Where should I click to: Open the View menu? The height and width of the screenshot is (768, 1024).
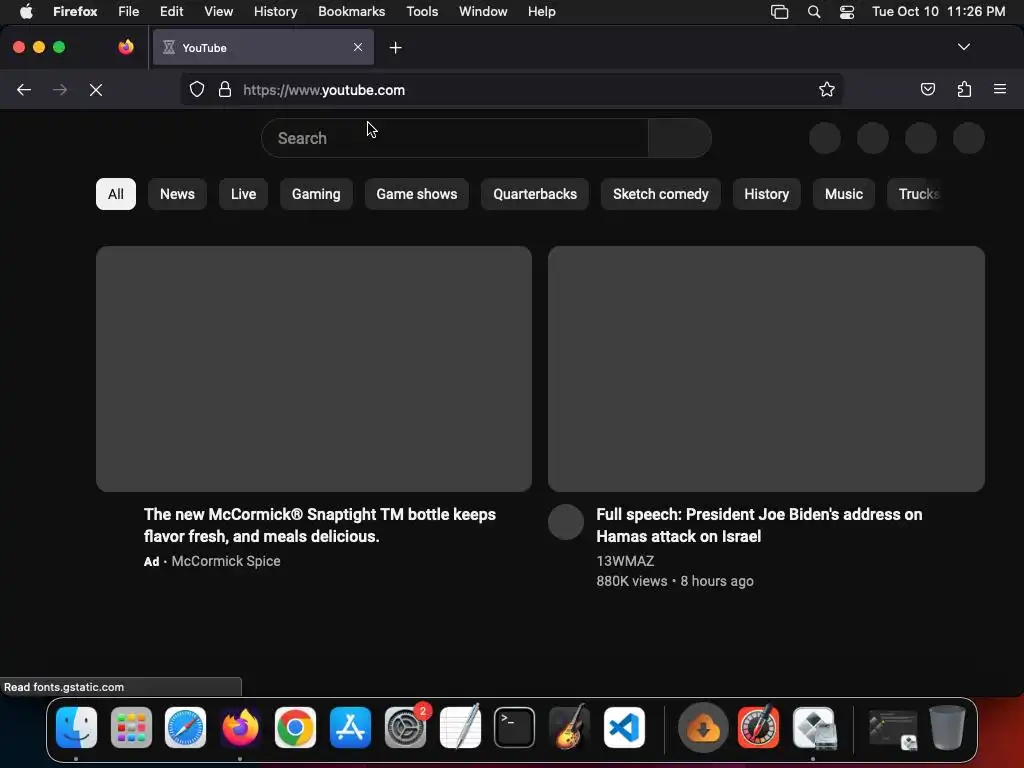click(x=218, y=11)
